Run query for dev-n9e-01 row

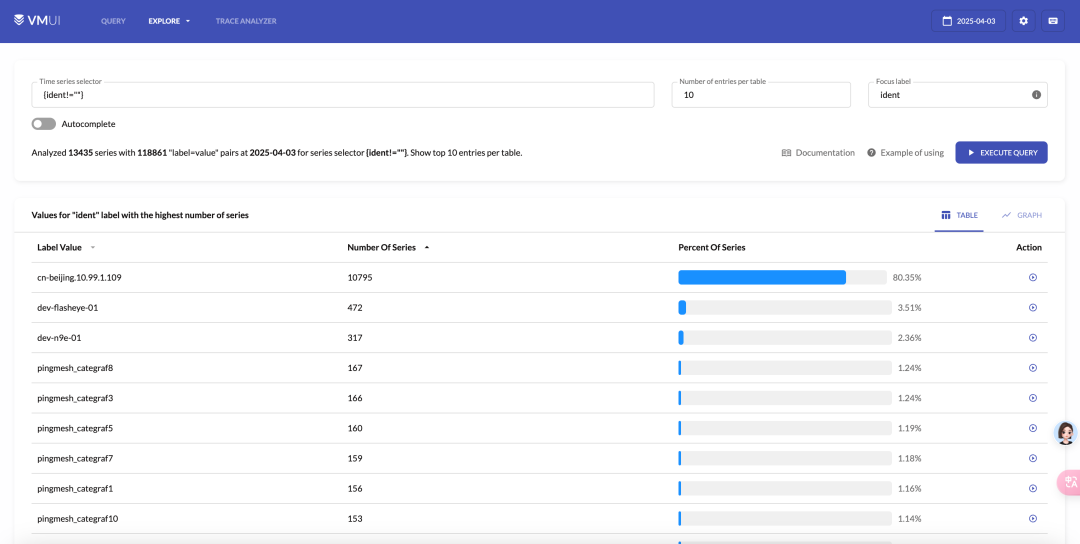[x=1032, y=338]
